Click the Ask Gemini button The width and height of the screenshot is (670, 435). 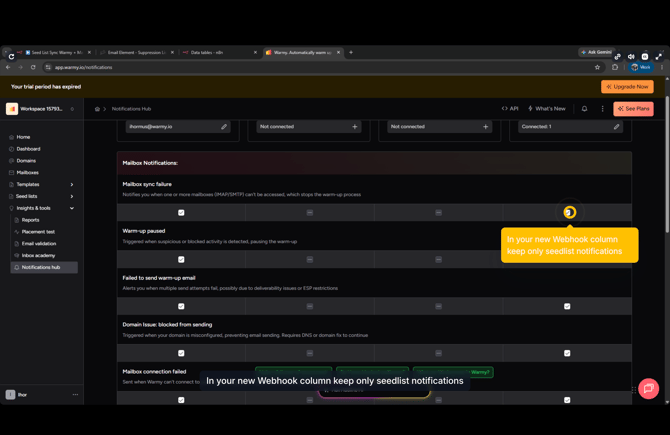coord(597,52)
